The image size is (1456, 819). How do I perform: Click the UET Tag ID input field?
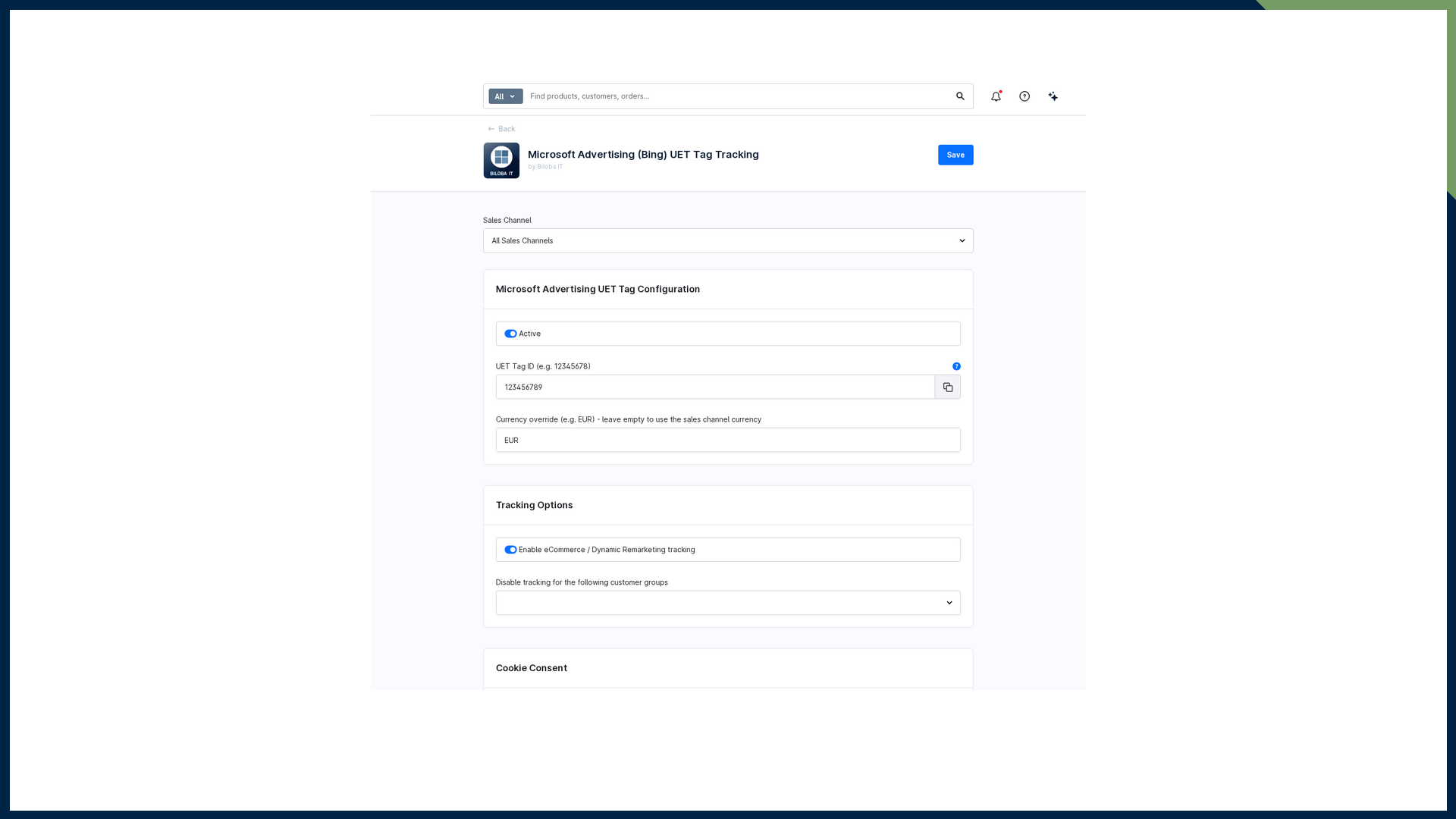(x=715, y=387)
